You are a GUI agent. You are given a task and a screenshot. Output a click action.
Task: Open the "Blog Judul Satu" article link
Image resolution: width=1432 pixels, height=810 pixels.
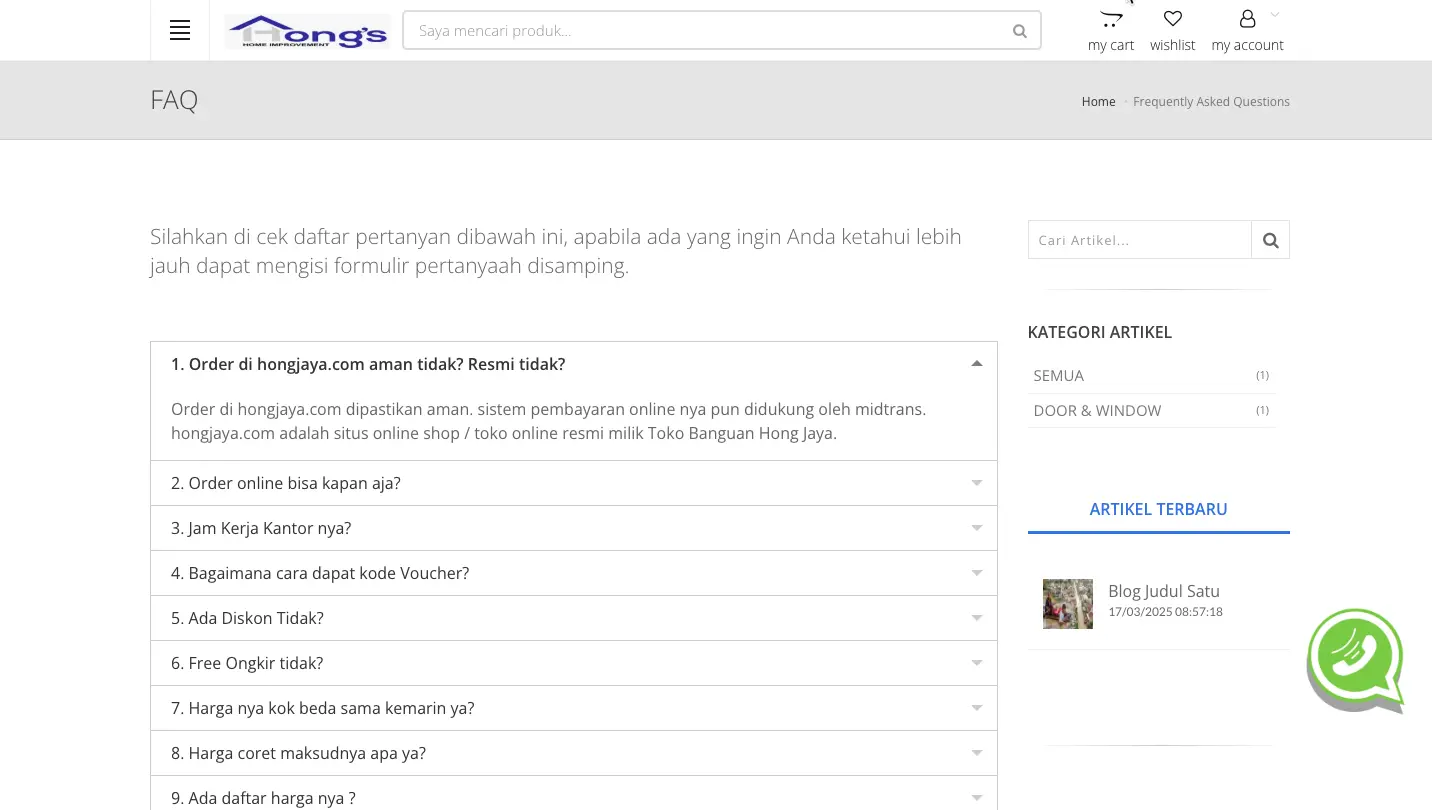point(1163,591)
